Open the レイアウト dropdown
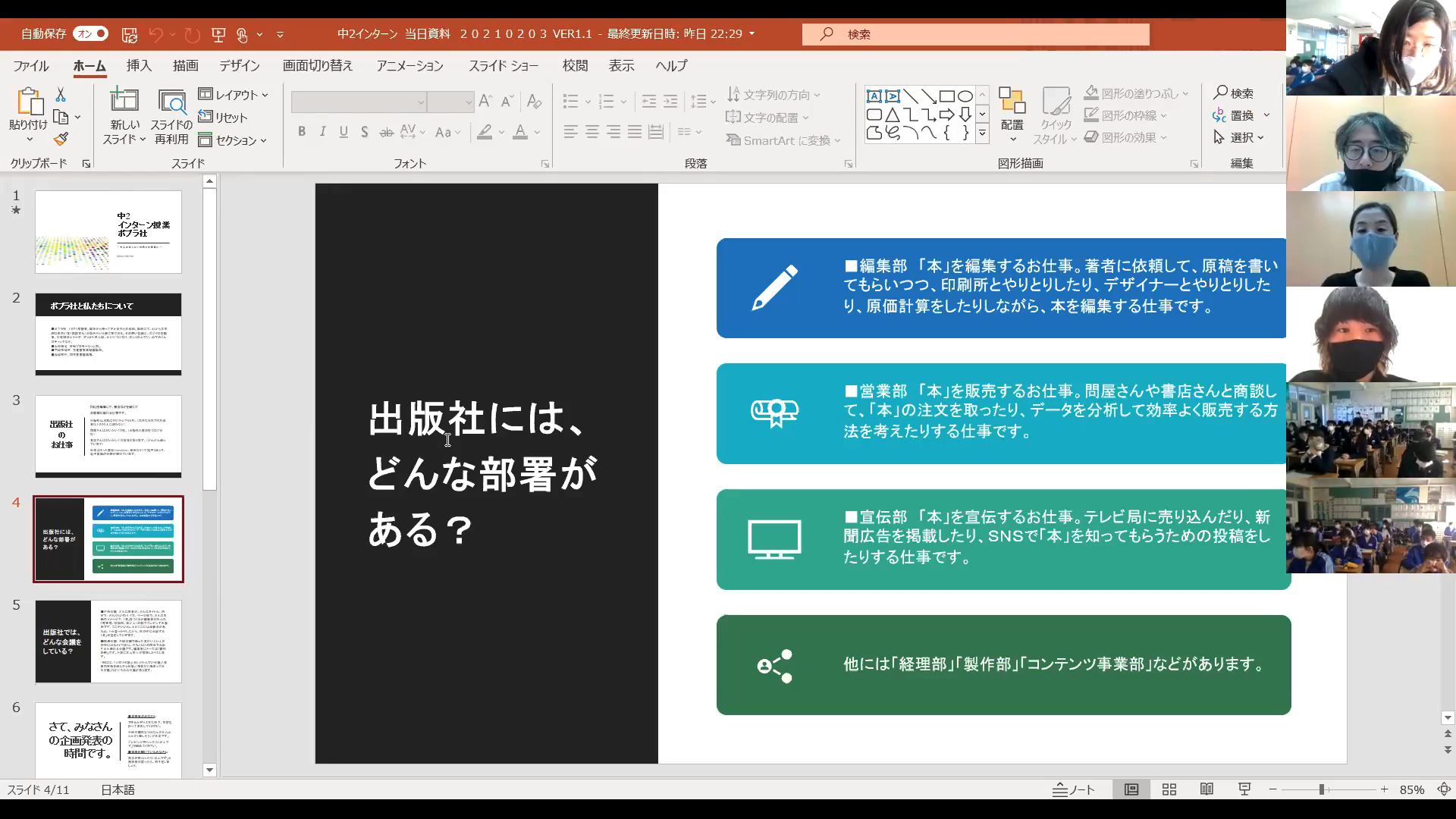Image resolution: width=1456 pixels, height=819 pixels. click(x=234, y=95)
